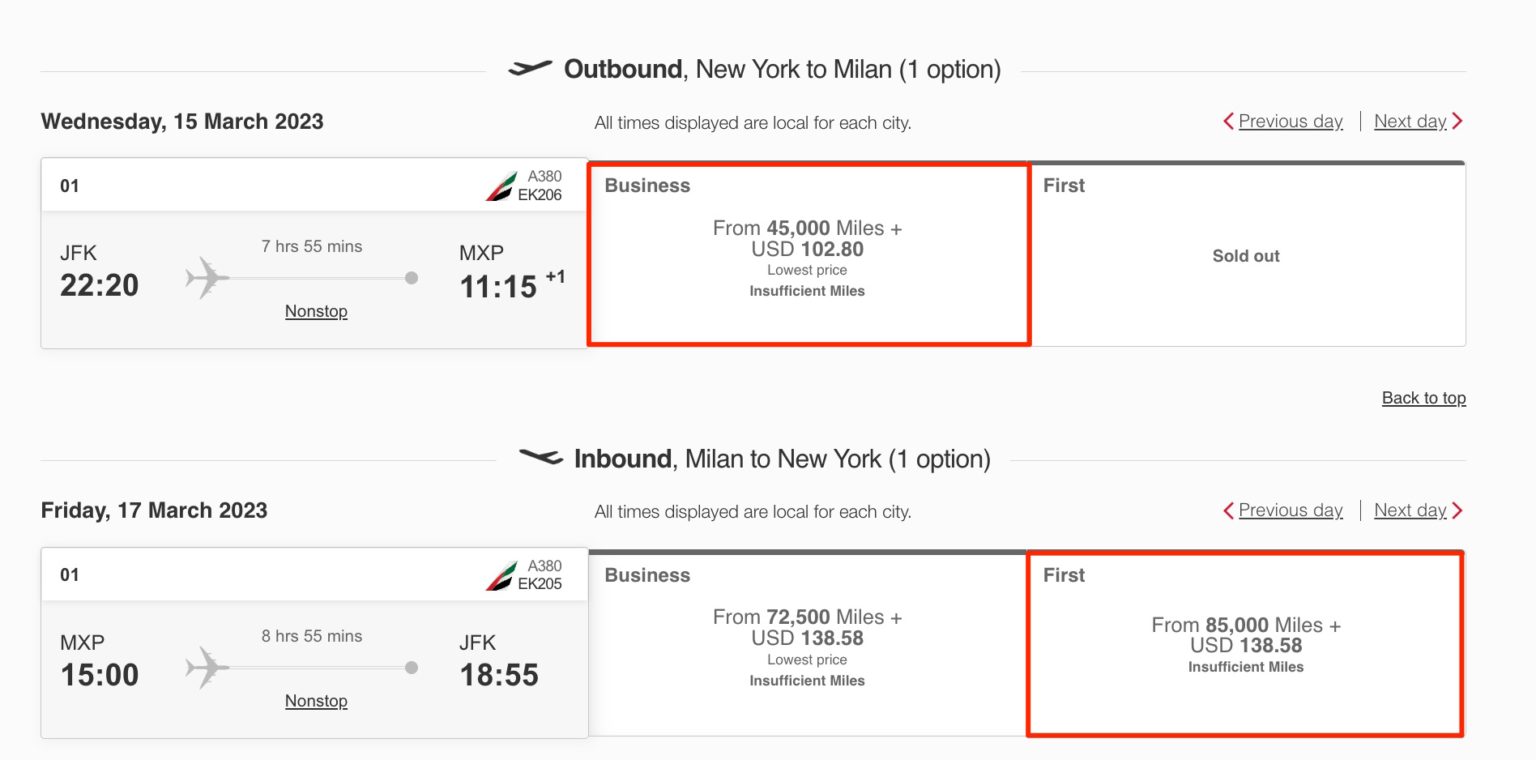1536x760 pixels.
Task: Open Next day for the inbound flight
Action: [1413, 510]
